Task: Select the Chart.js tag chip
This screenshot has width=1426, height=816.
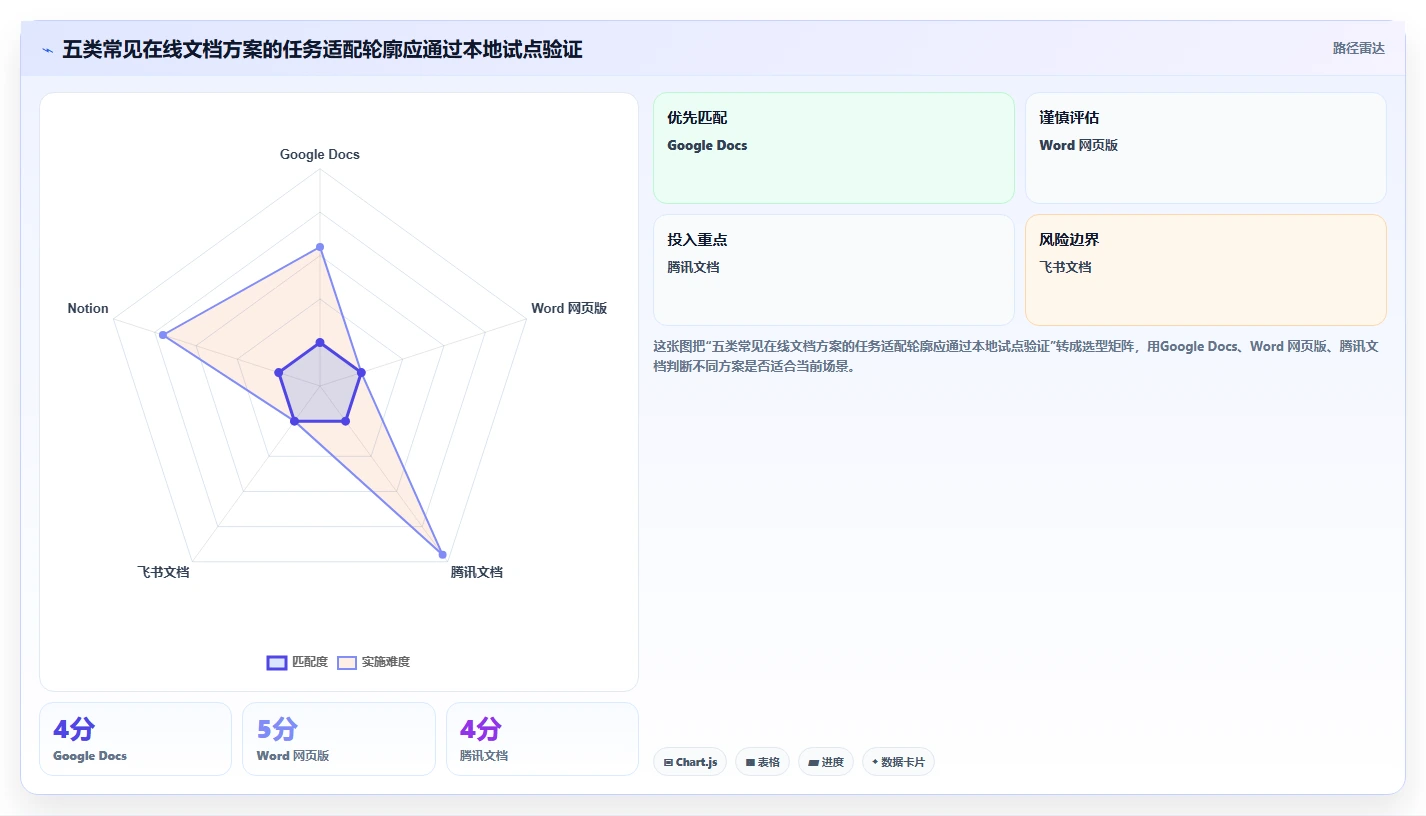Action: click(x=690, y=762)
